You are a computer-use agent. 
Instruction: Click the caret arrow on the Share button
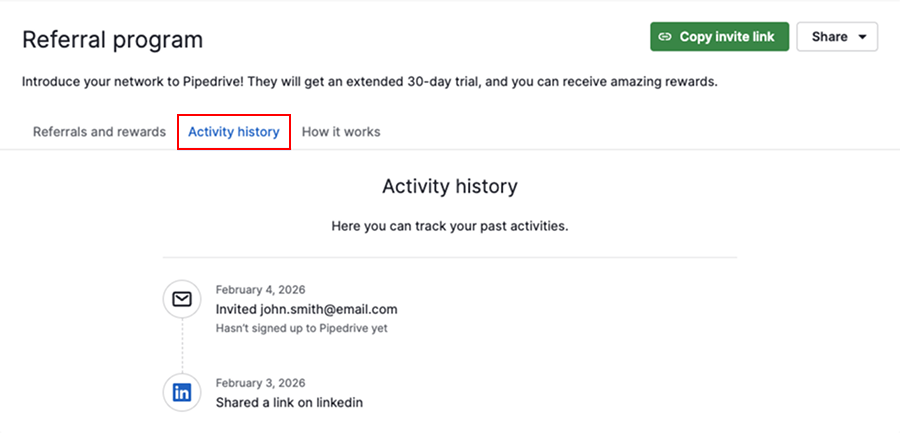tap(861, 37)
